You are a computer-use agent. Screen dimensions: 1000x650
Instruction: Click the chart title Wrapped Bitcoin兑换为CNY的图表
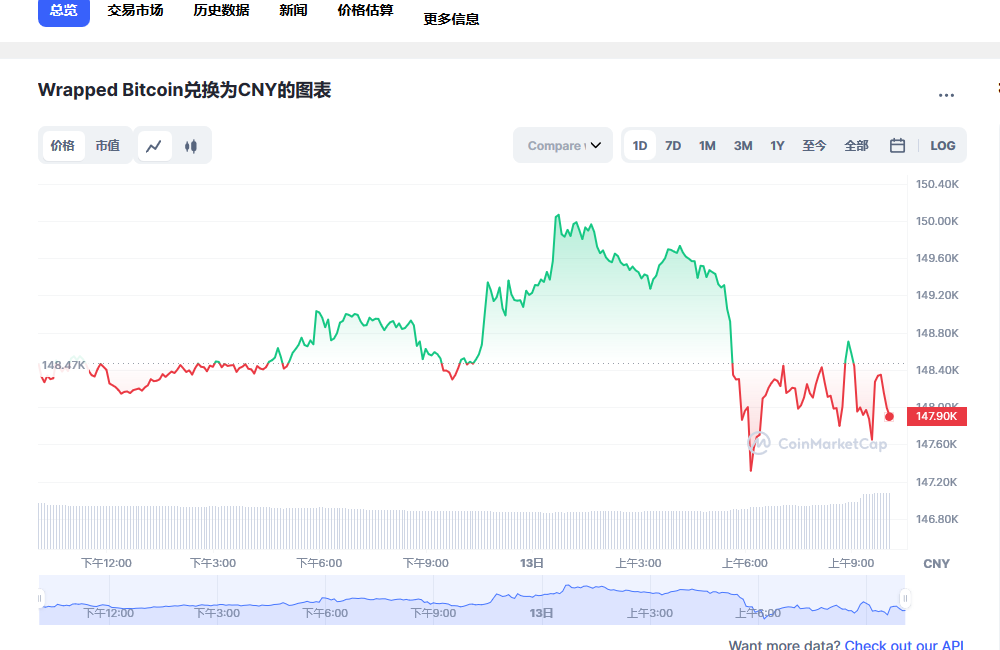[184, 90]
